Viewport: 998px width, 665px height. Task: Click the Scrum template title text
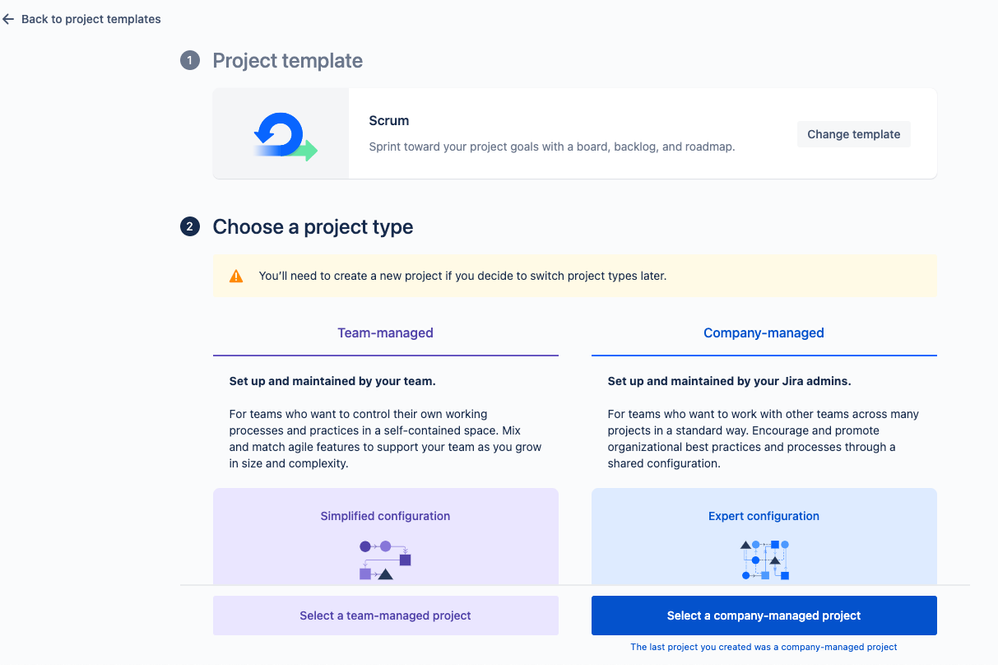(389, 121)
